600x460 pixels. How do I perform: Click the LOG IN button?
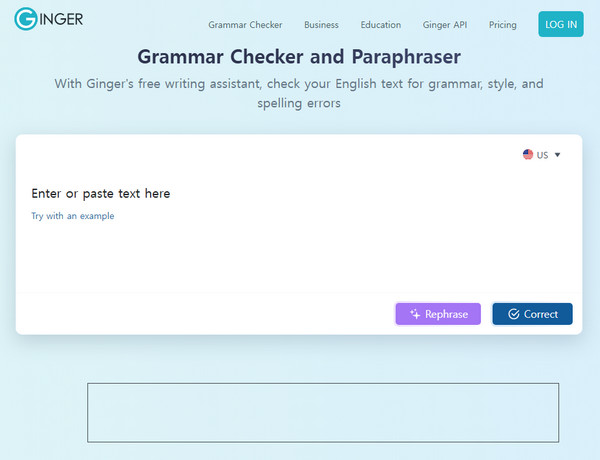[x=561, y=24]
